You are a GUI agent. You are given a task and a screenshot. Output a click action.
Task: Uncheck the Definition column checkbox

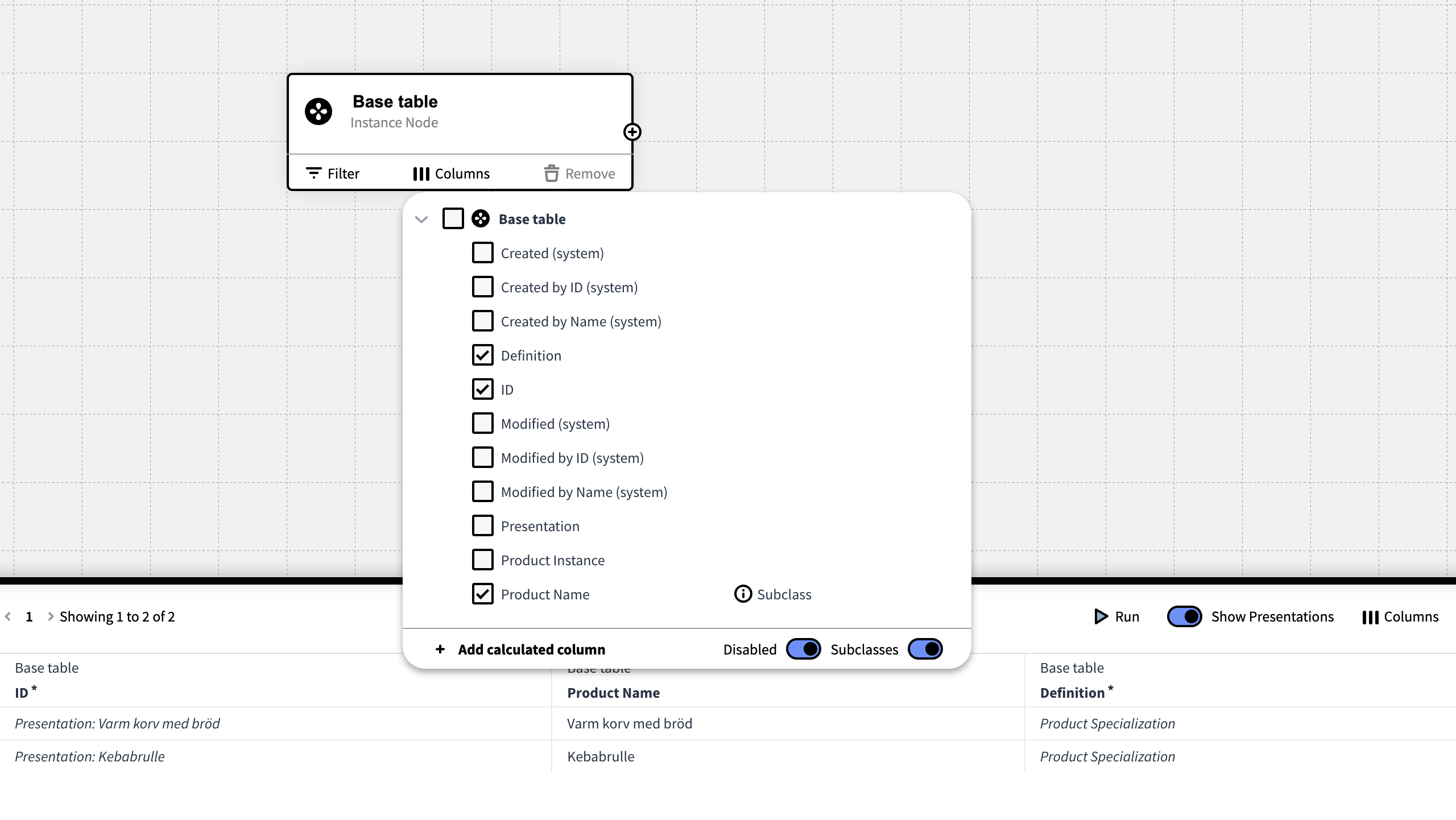point(483,355)
